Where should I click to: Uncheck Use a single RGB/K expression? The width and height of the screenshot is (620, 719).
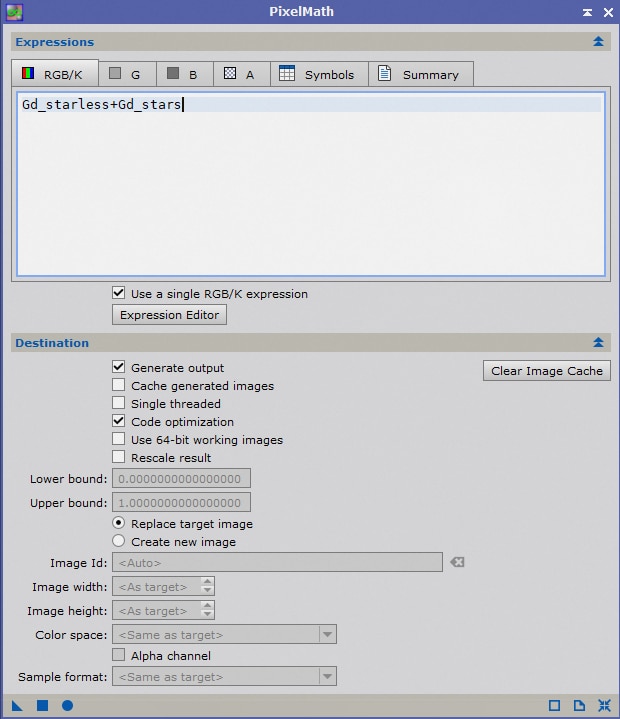118,293
